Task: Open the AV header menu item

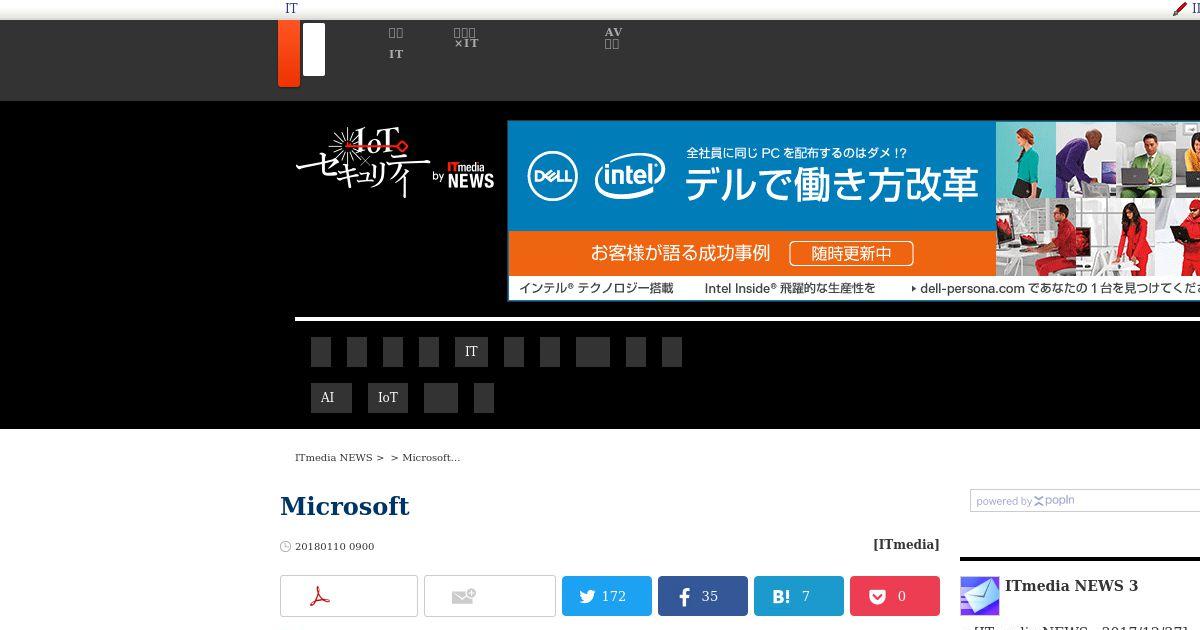Action: [x=613, y=38]
